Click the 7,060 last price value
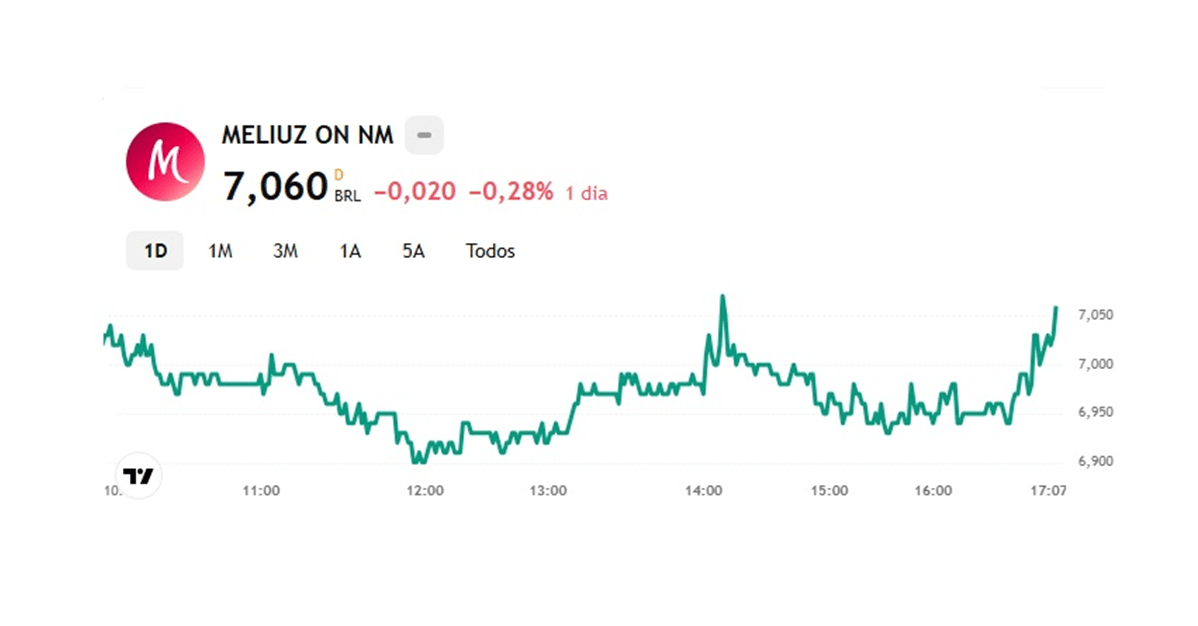Viewport: 1198px width, 626px height. click(x=275, y=187)
